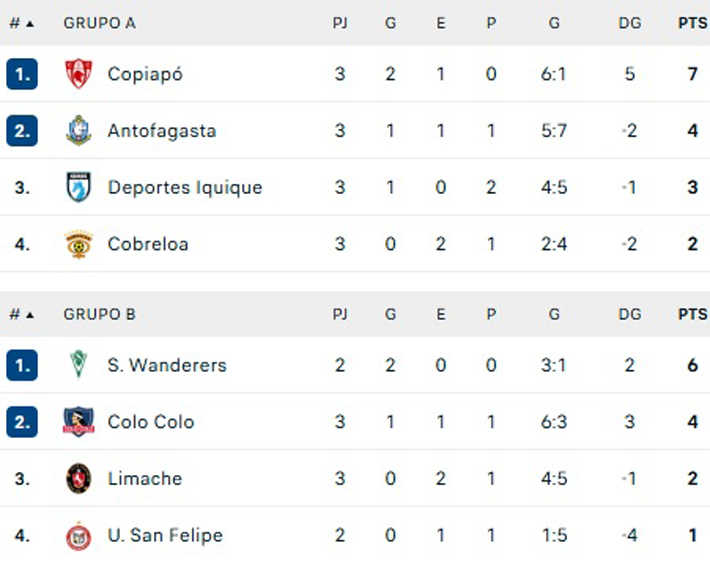
Task: Click the Copiapó team crest
Action: tap(79, 73)
